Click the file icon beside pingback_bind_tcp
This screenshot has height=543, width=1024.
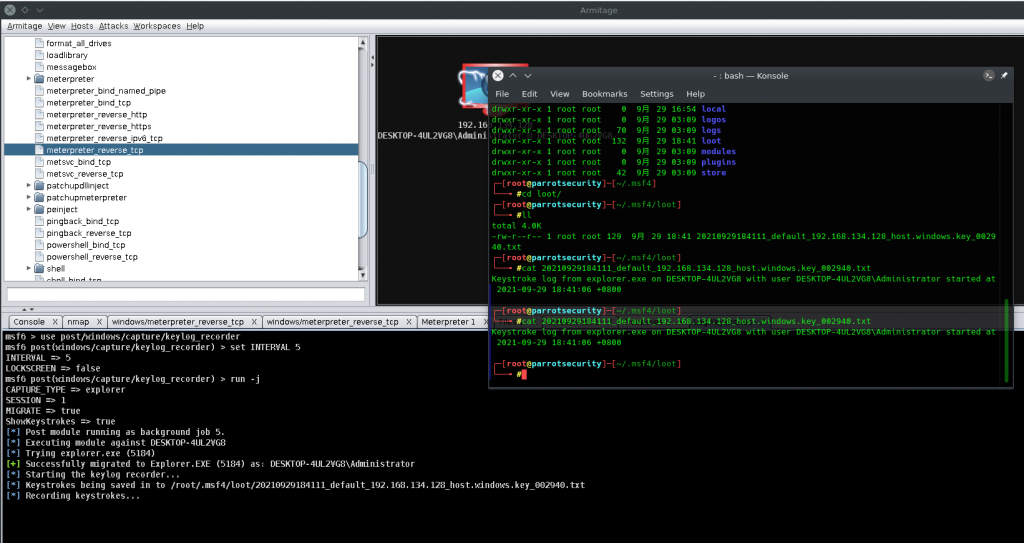click(x=39, y=221)
